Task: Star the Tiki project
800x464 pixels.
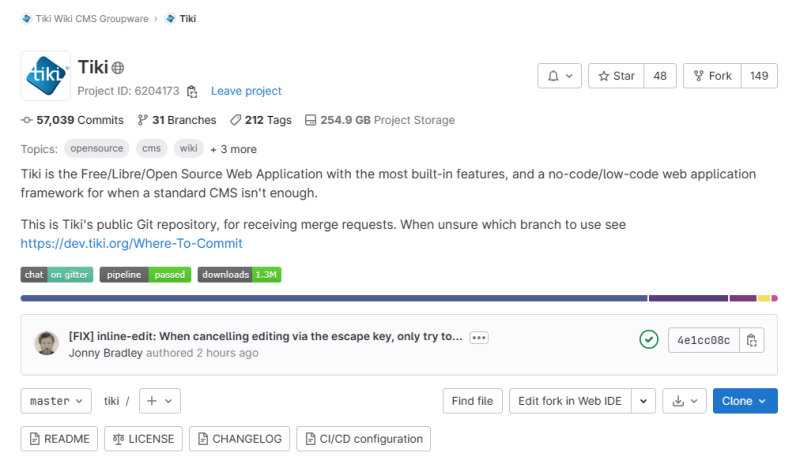Action: [616, 76]
